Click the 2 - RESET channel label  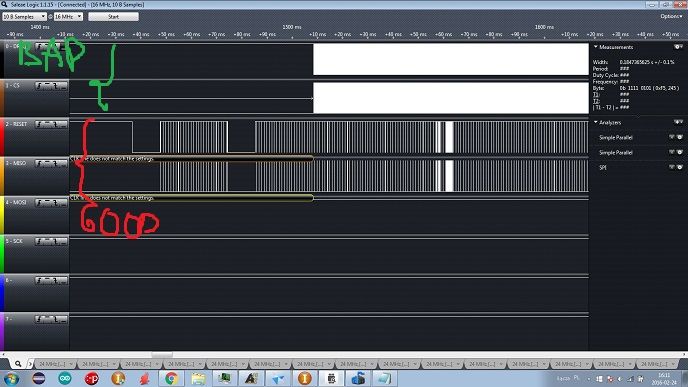16,124
